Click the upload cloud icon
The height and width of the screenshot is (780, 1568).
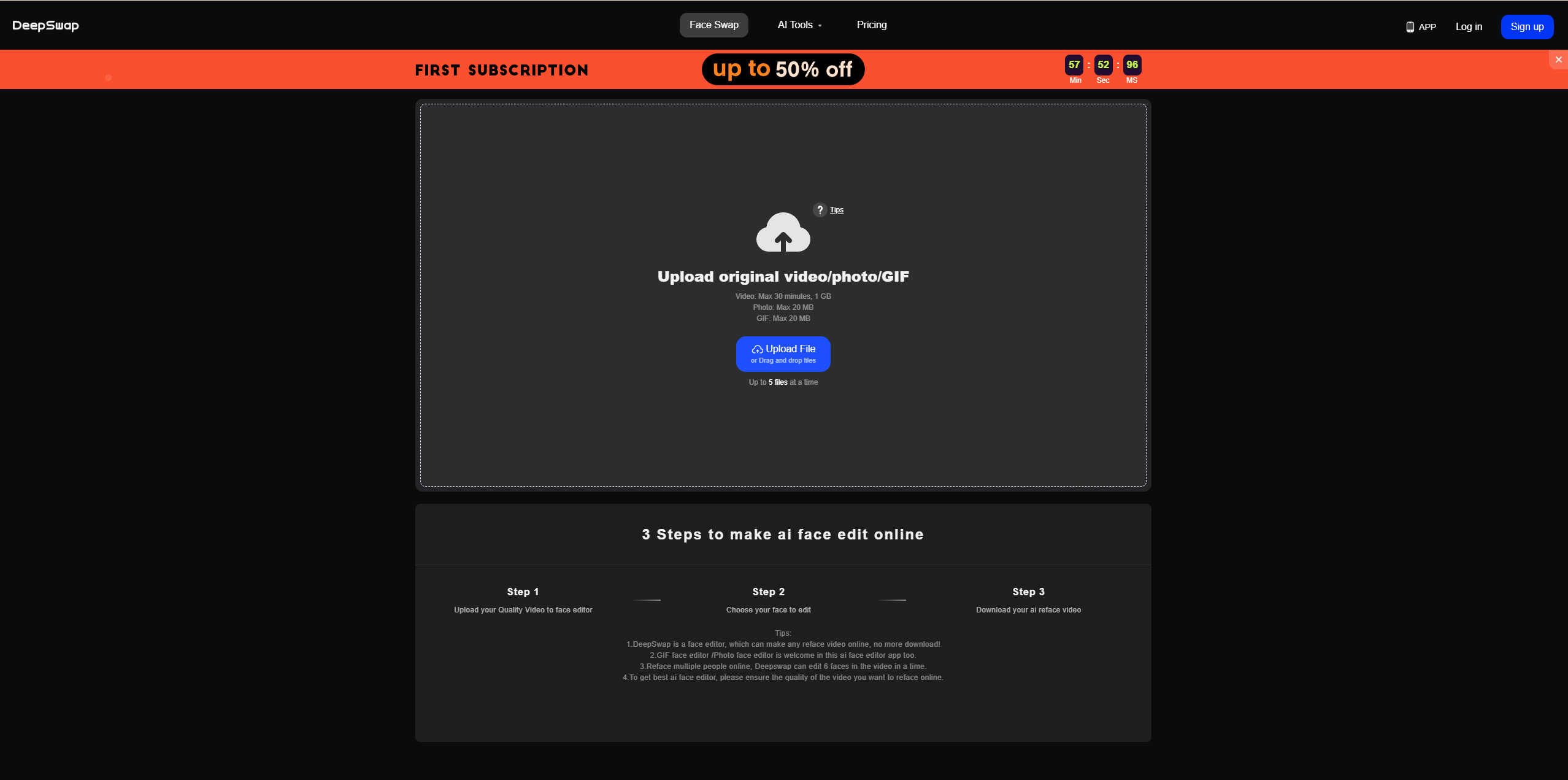click(x=783, y=231)
